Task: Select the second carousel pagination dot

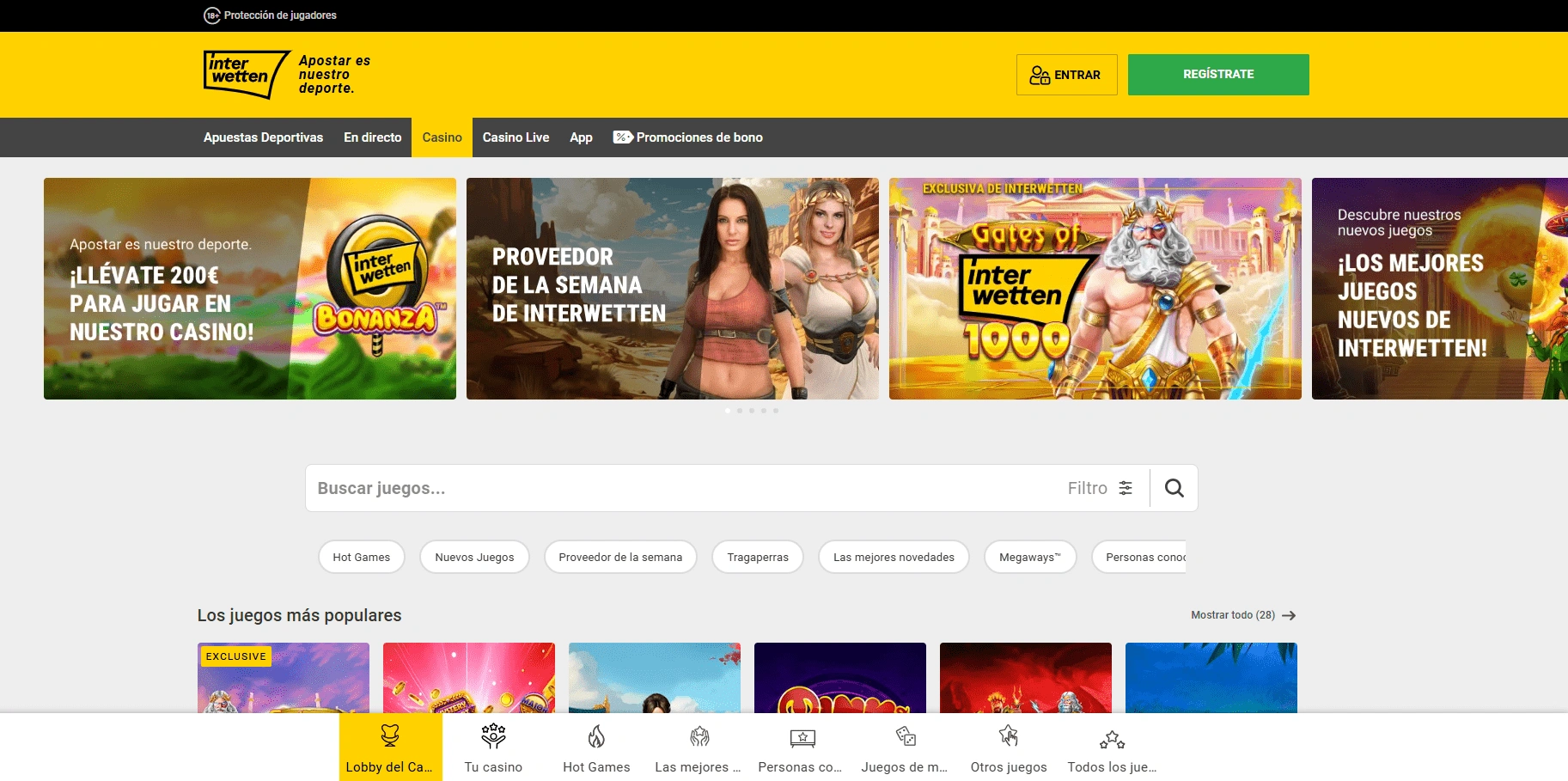Action: (740, 411)
